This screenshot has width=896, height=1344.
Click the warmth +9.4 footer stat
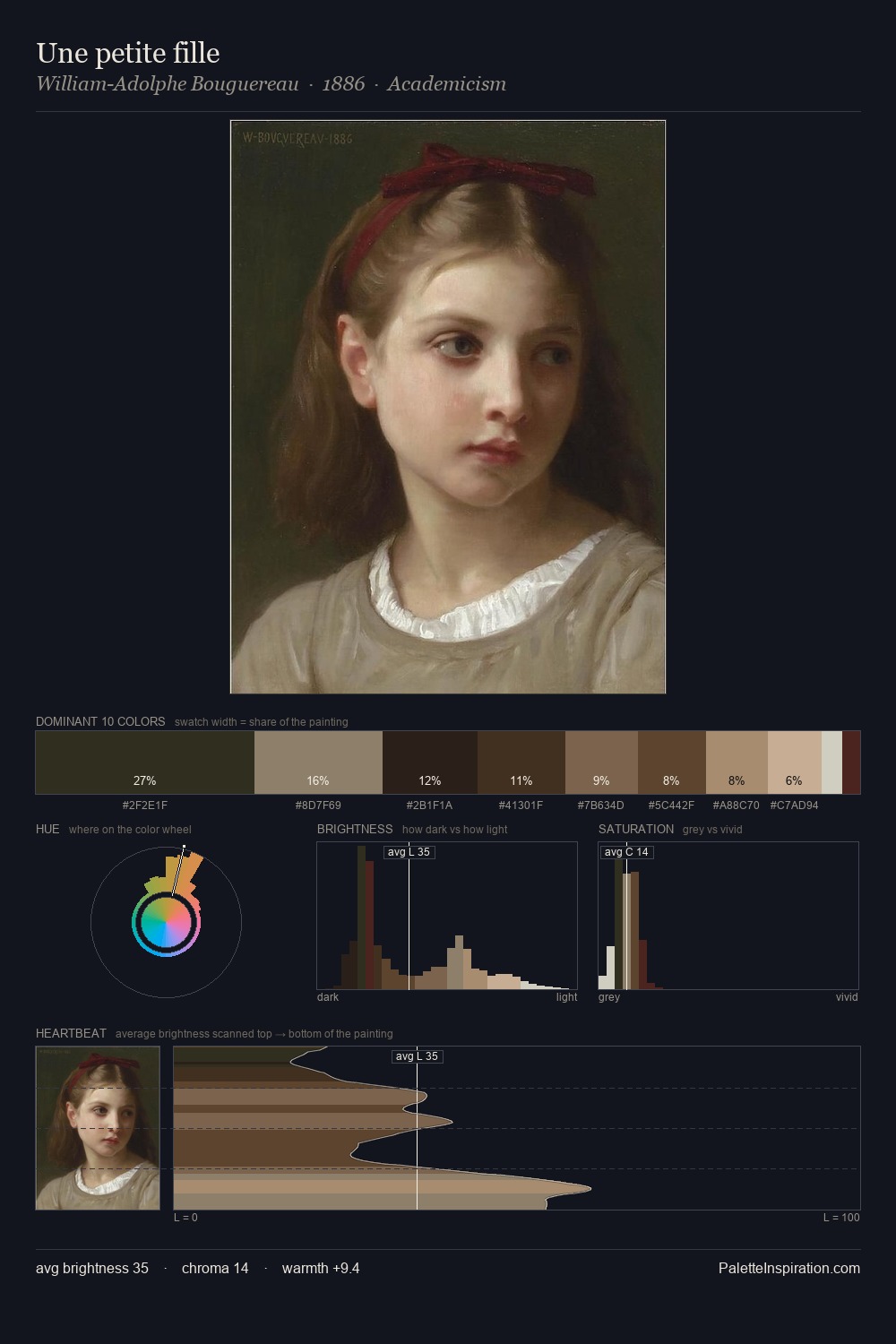pyautogui.click(x=321, y=1268)
